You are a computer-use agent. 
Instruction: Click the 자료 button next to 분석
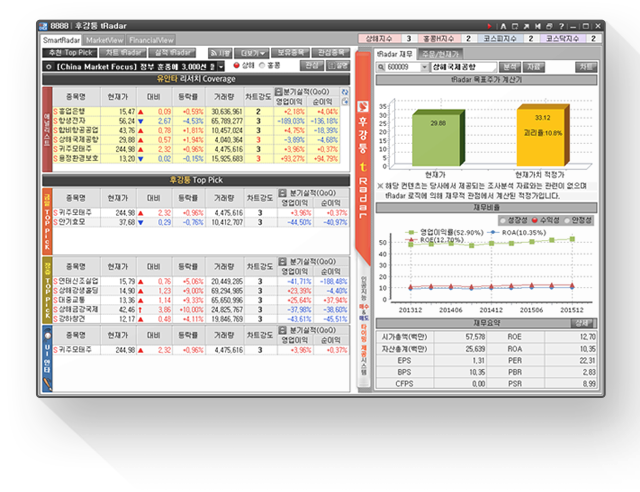pos(533,67)
